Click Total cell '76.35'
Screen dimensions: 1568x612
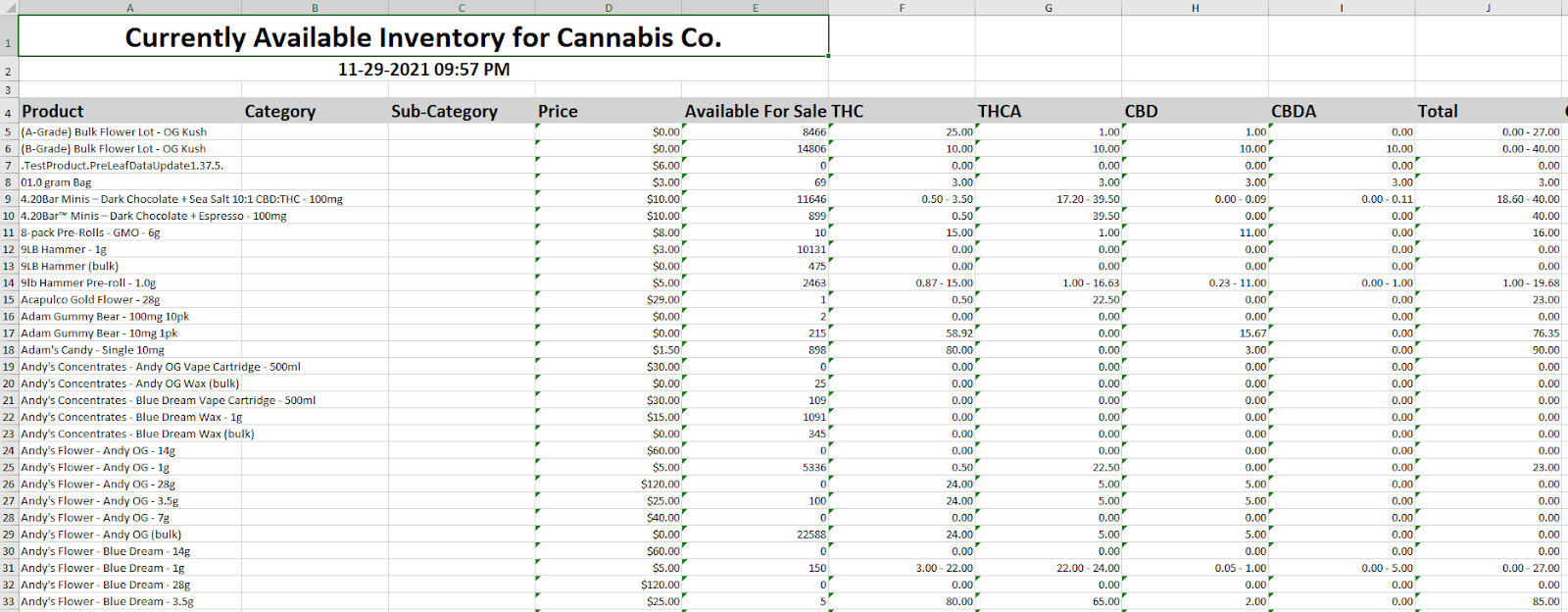[x=1488, y=333]
